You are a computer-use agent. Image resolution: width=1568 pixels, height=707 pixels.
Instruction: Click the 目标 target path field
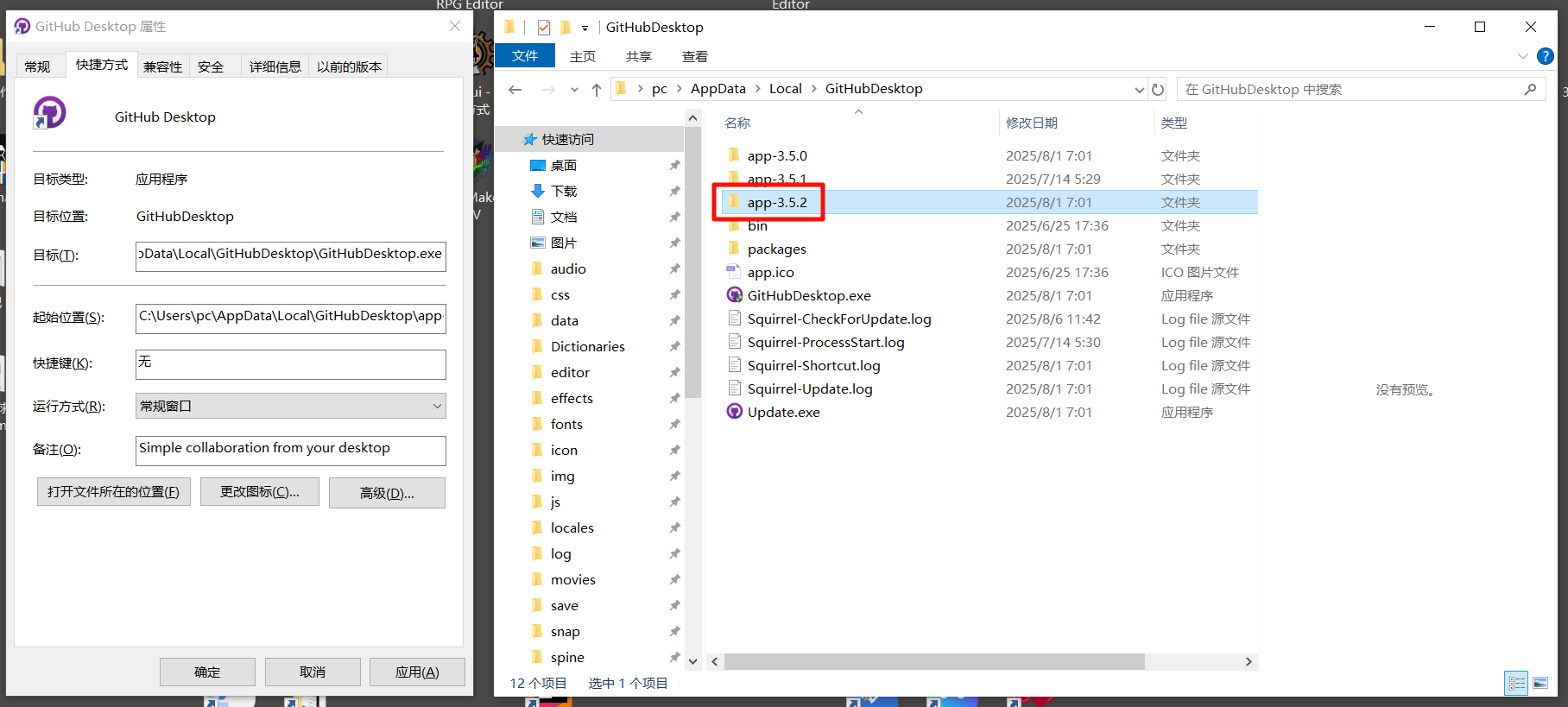coord(291,256)
